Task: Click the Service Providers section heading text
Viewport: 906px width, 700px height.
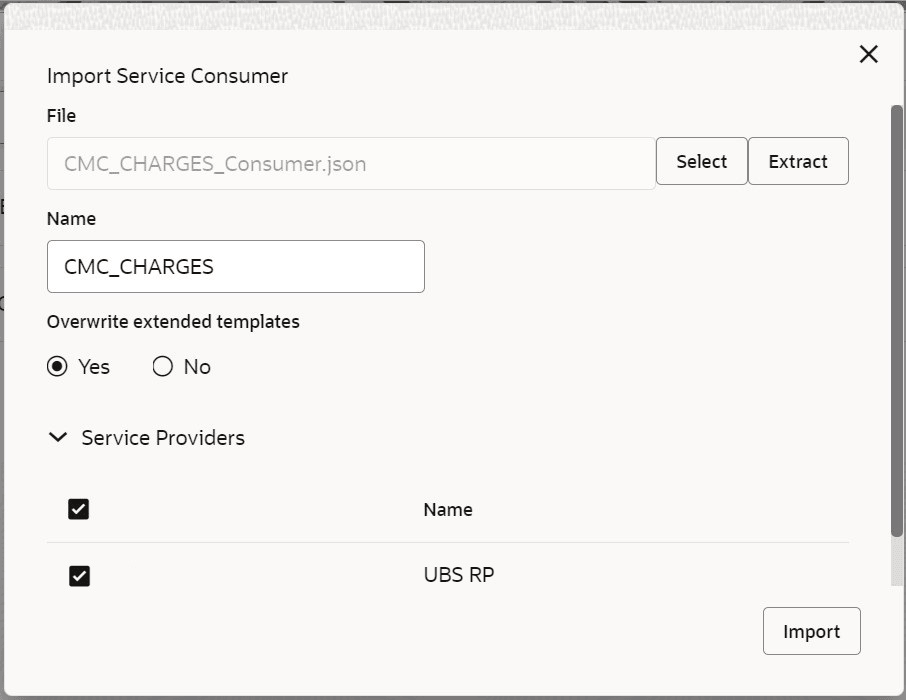Action: [163, 438]
